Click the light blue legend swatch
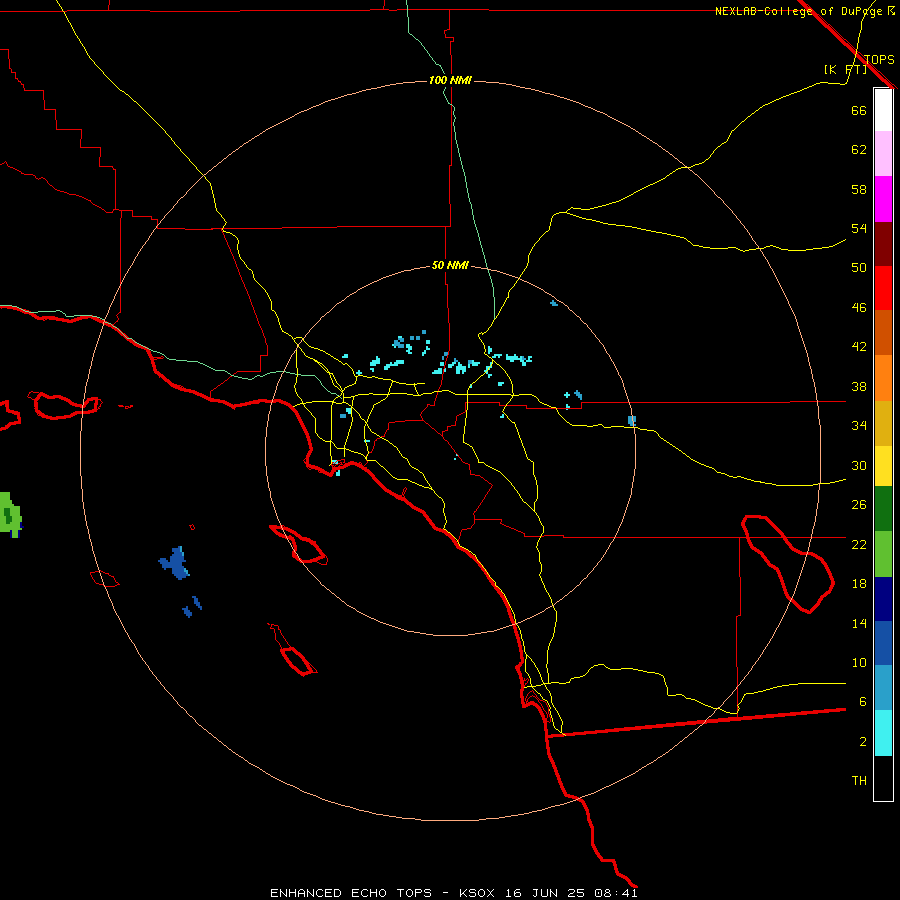 click(x=883, y=688)
